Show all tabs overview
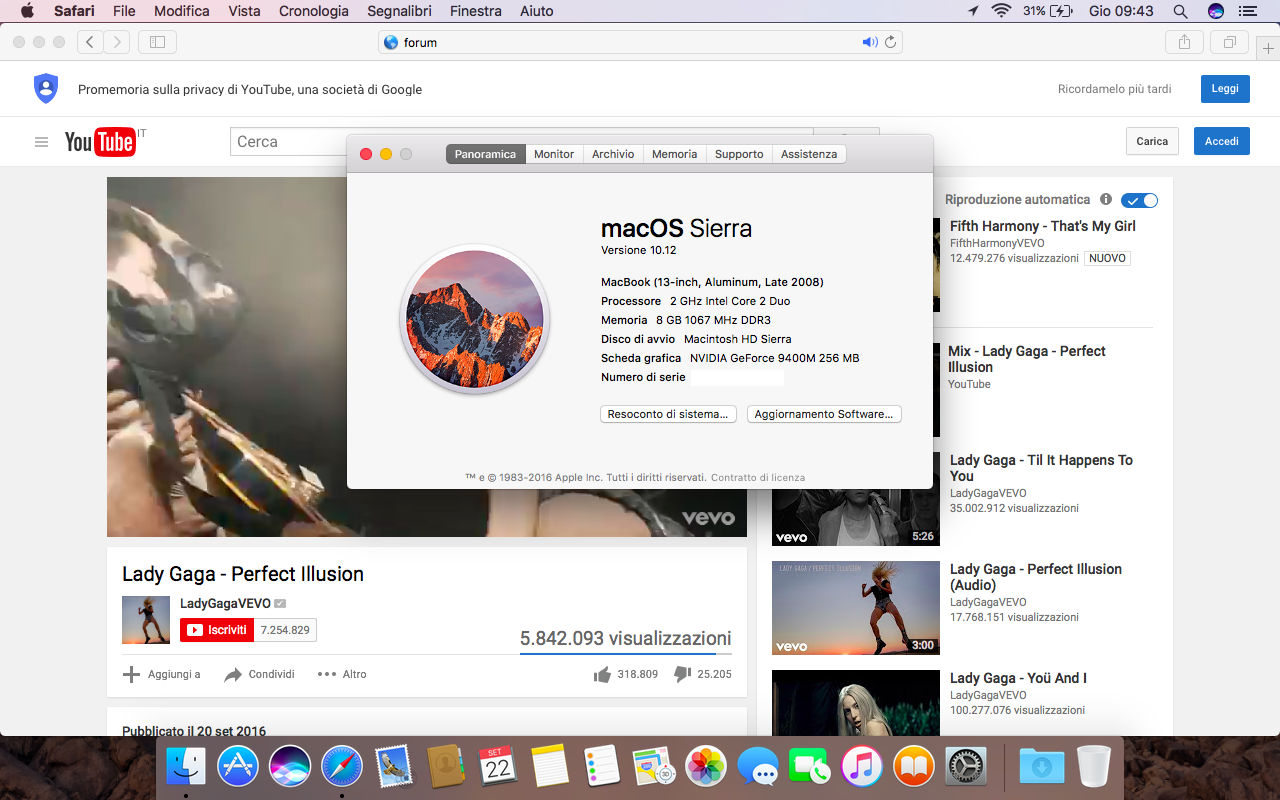This screenshot has height=800, width=1280. [x=1229, y=42]
